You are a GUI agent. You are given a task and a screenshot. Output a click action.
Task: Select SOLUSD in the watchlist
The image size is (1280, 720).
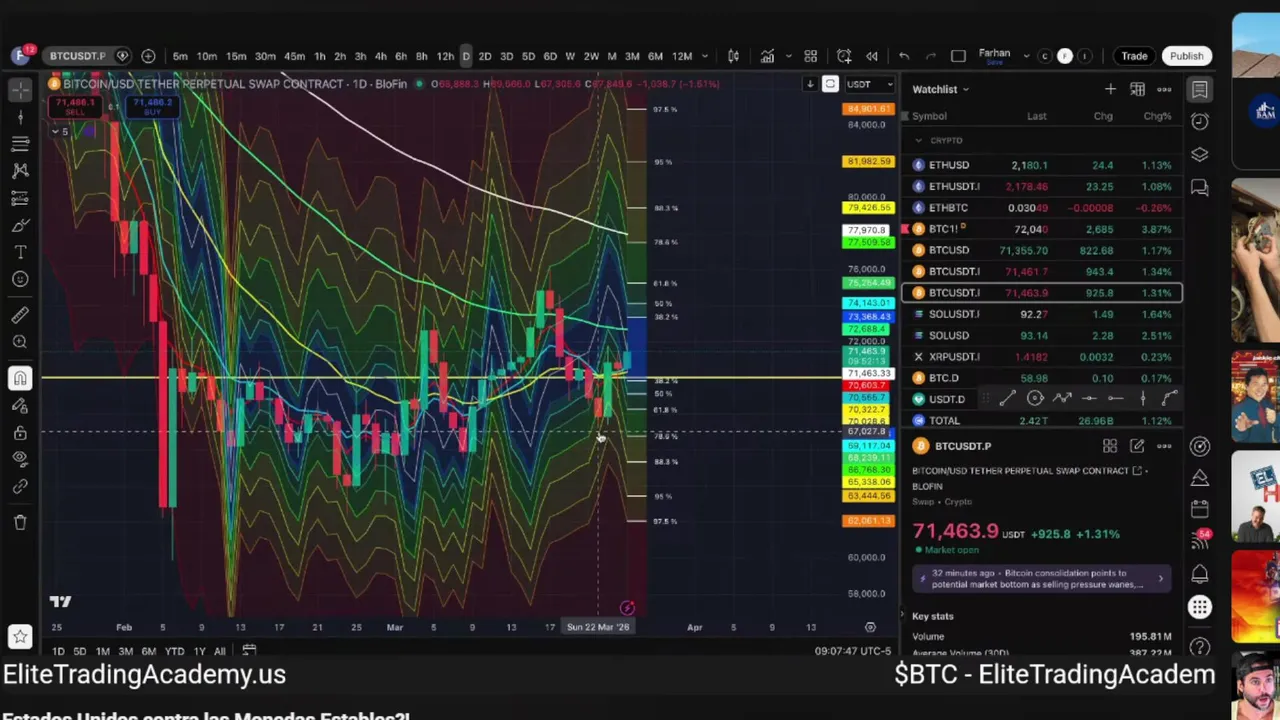(1042, 335)
